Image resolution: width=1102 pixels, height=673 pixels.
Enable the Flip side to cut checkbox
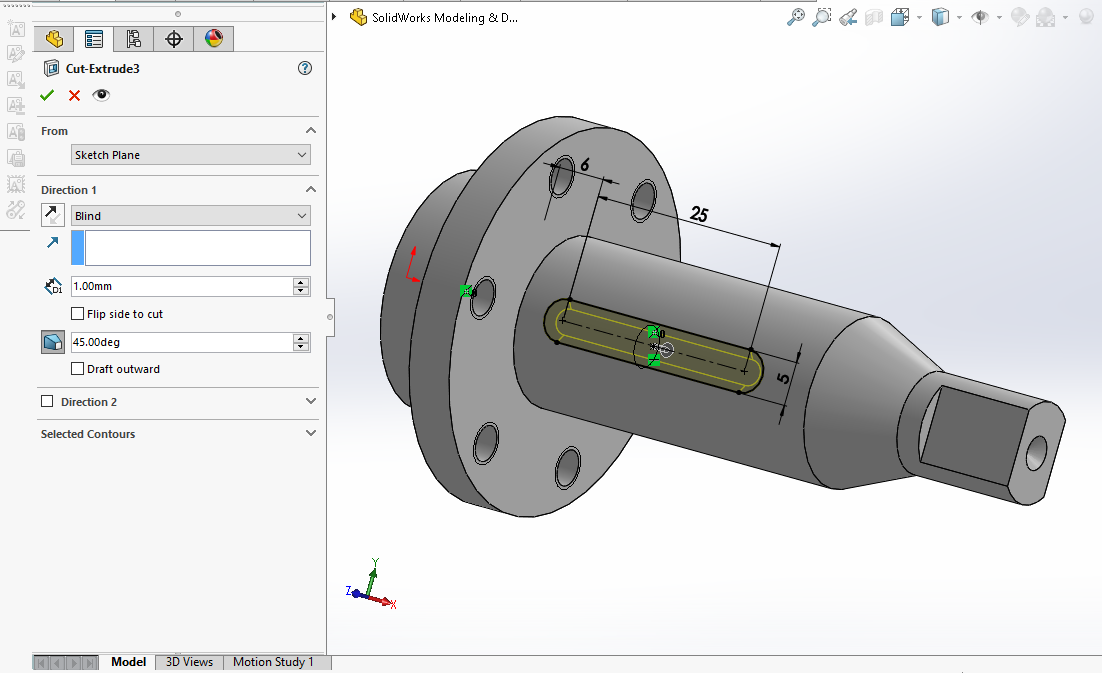coord(78,314)
